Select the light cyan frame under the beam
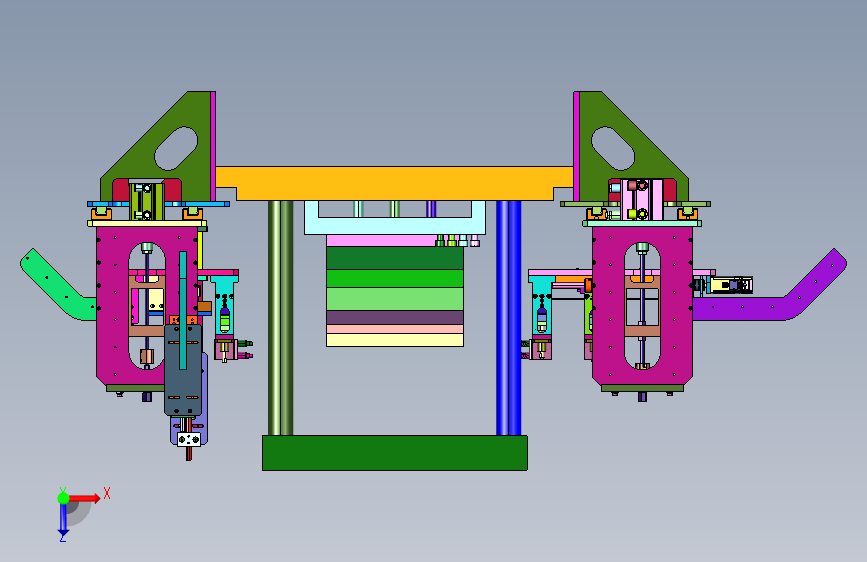This screenshot has width=867, height=562. point(395,226)
